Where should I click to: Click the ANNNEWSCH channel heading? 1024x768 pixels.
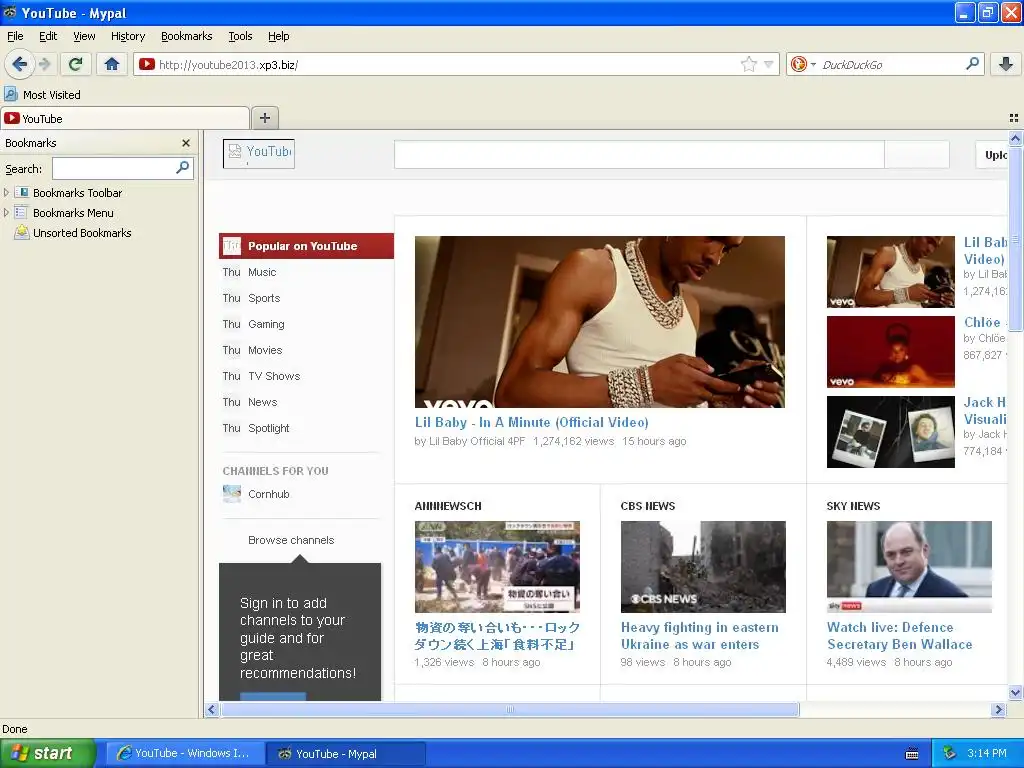point(448,506)
